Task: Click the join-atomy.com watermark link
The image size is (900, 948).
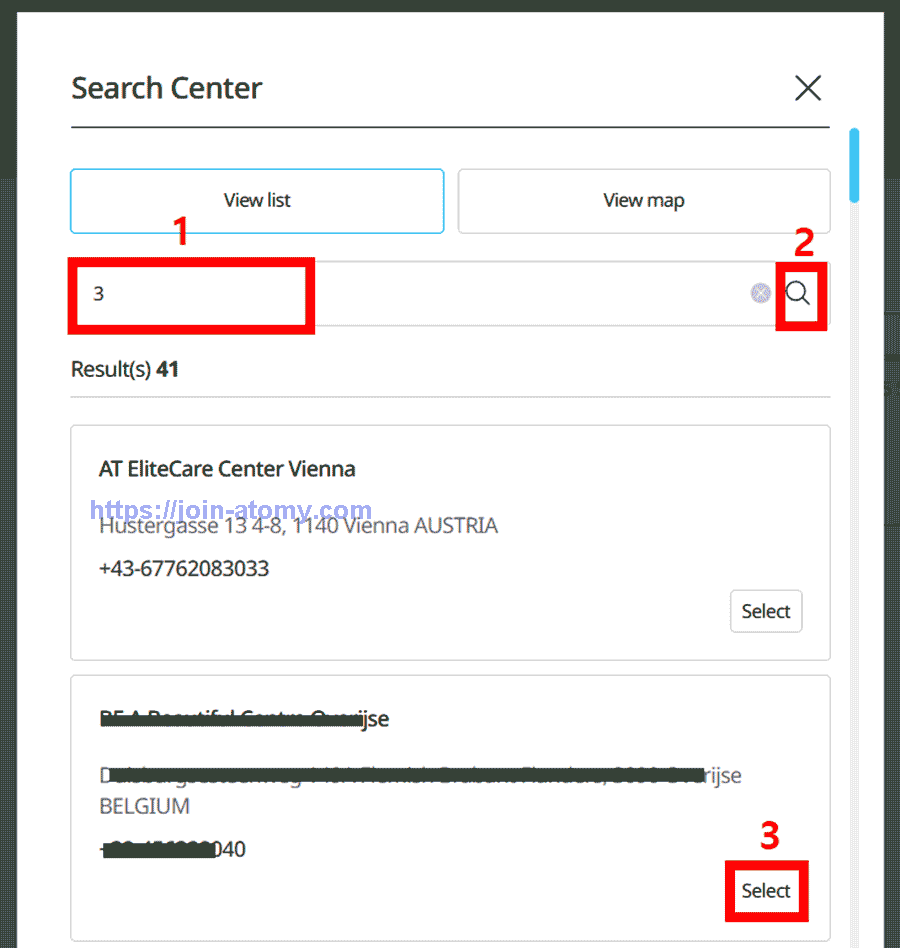Action: point(230,511)
